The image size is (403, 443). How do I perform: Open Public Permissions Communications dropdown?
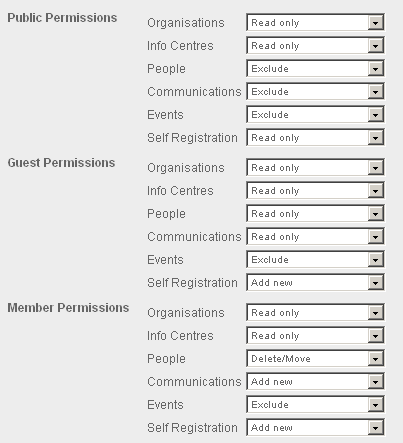click(315, 92)
